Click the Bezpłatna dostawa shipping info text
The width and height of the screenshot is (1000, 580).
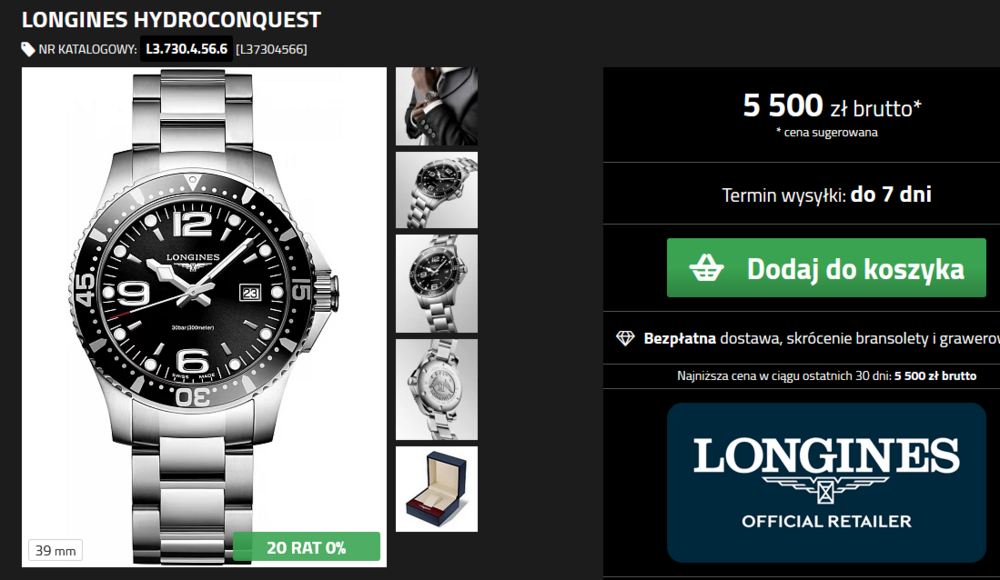pyautogui.click(x=821, y=338)
